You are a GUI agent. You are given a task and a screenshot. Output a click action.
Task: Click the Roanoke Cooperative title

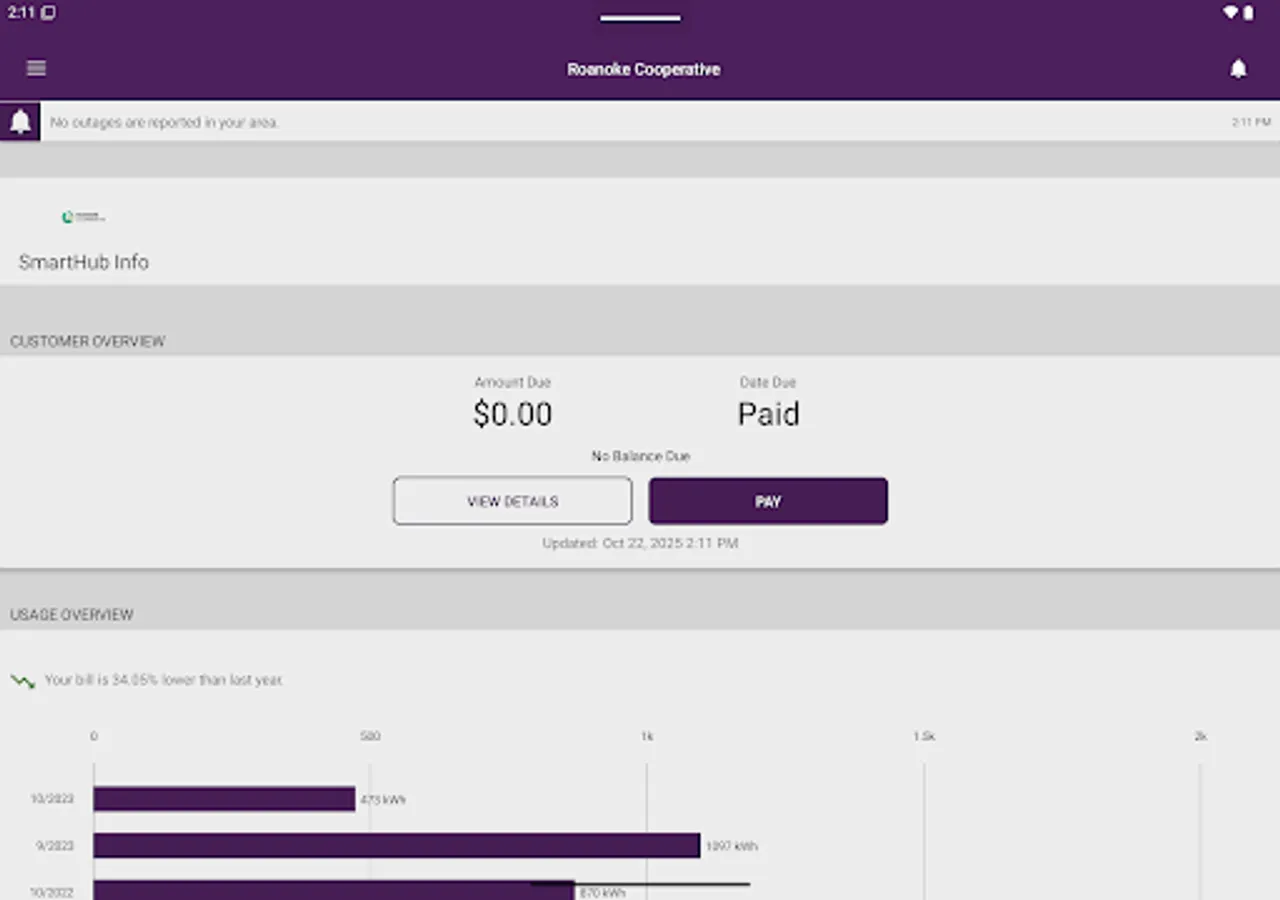643,69
